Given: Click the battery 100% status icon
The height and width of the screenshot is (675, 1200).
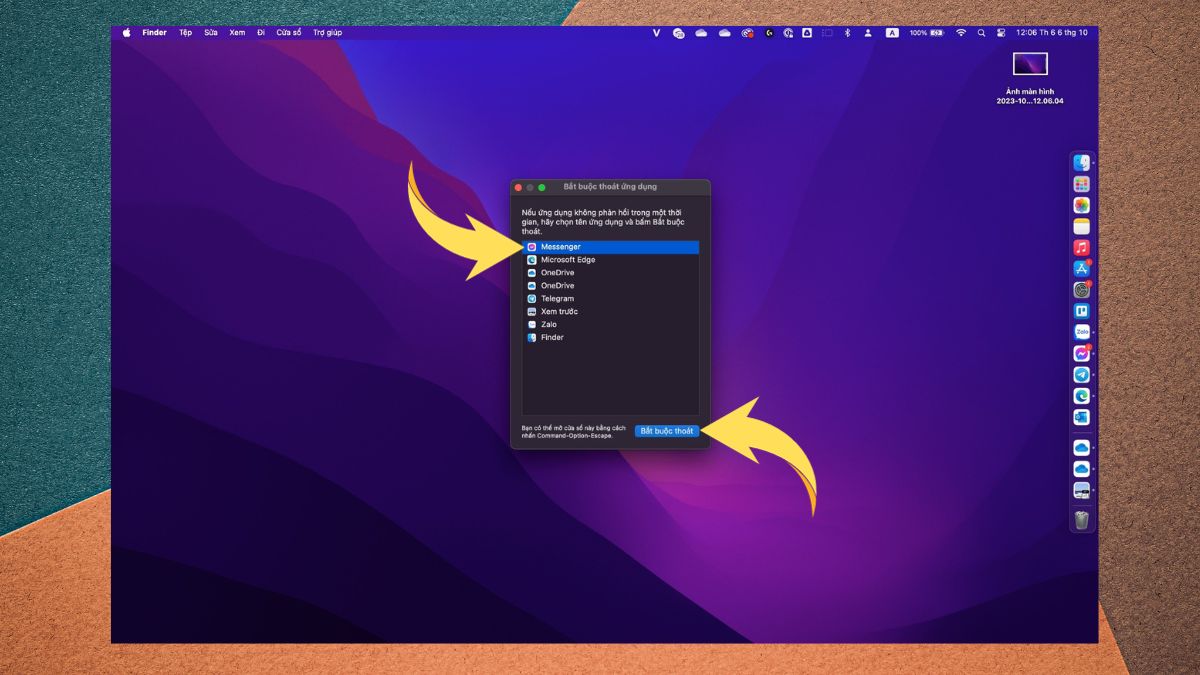Looking at the screenshot, I should (927, 33).
